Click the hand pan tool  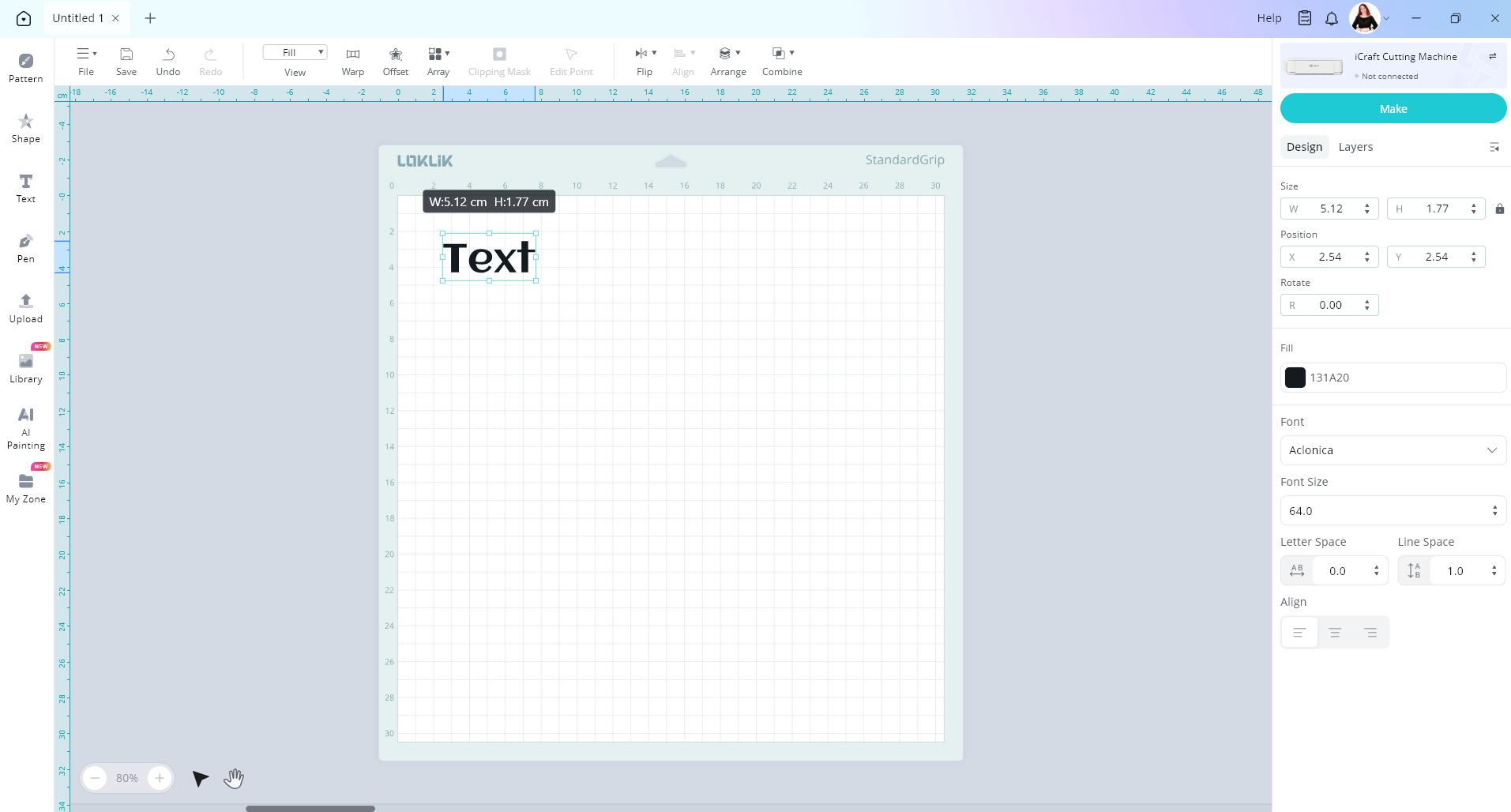(234, 778)
